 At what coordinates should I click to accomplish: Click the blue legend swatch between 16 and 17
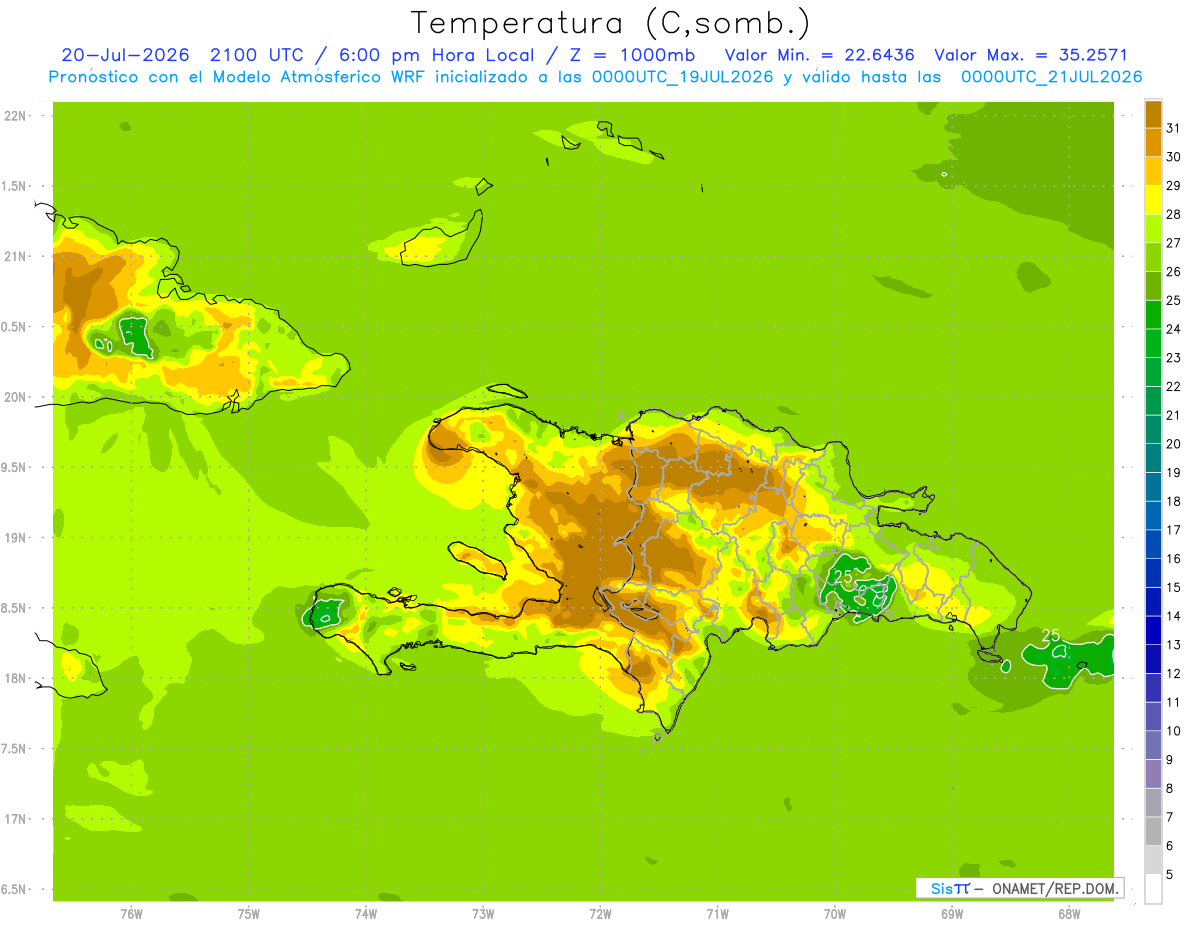(1153, 544)
